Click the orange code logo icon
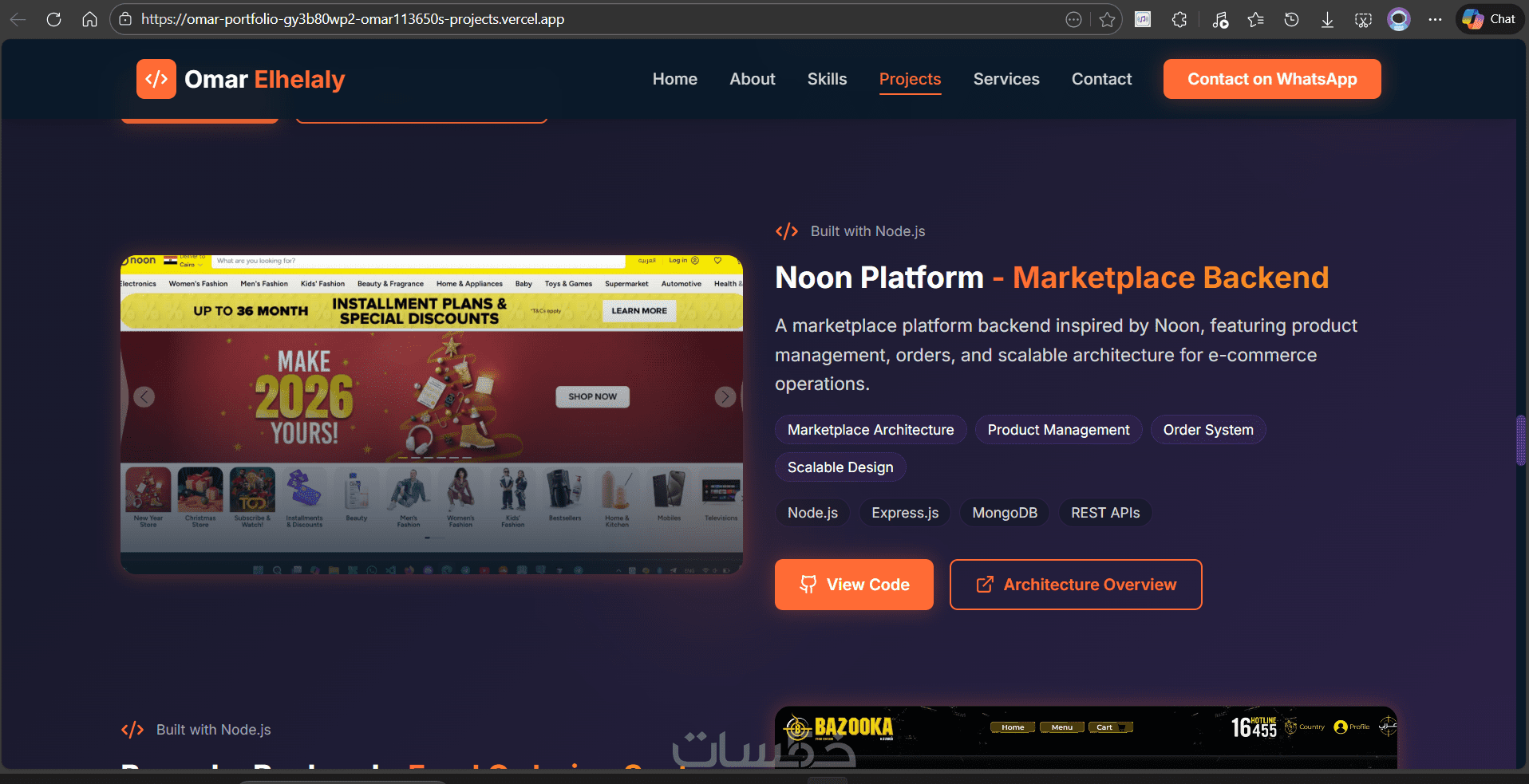This screenshot has height=784, width=1529. (156, 79)
